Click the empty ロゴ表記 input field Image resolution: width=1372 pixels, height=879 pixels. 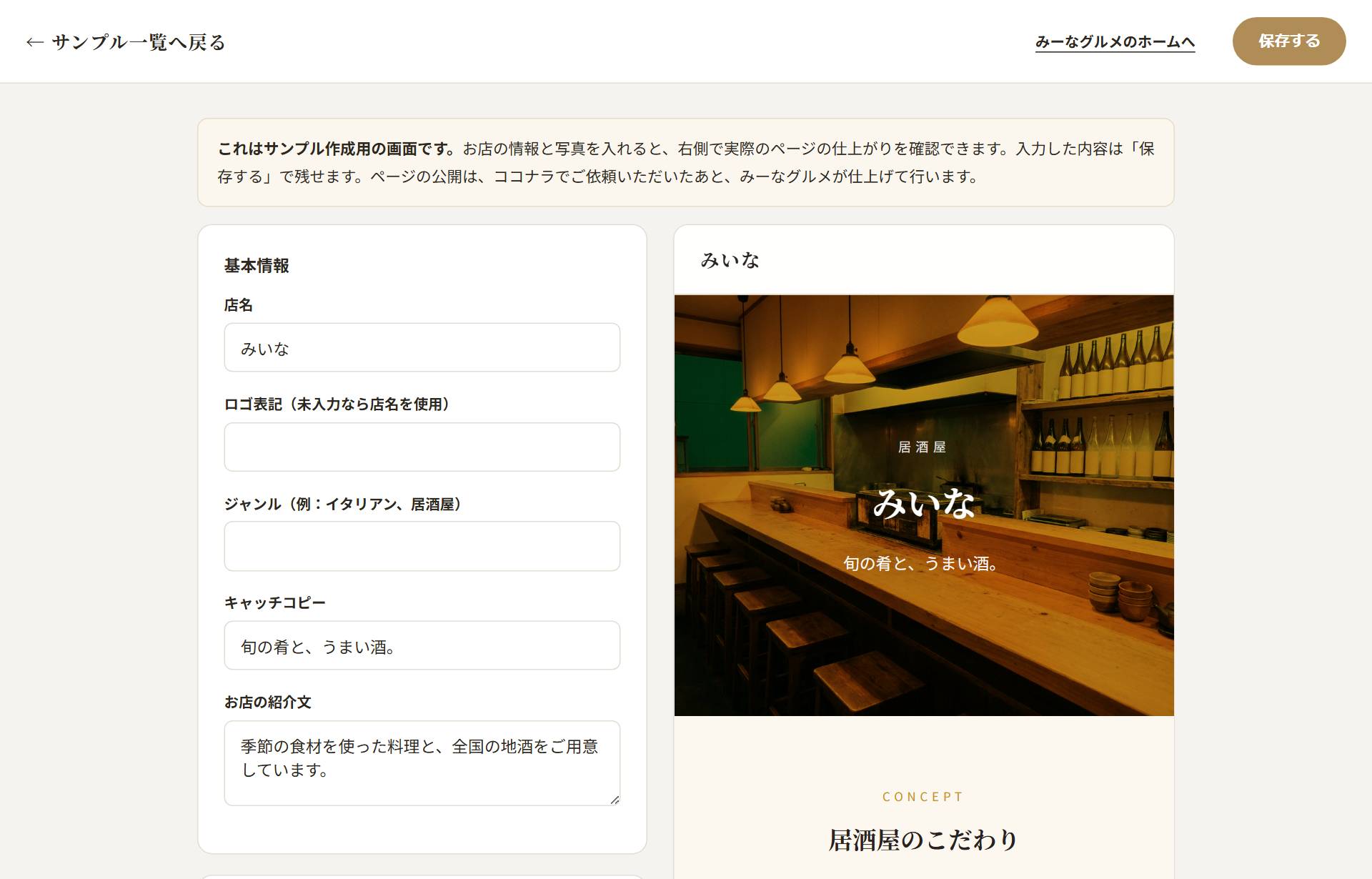pos(422,447)
